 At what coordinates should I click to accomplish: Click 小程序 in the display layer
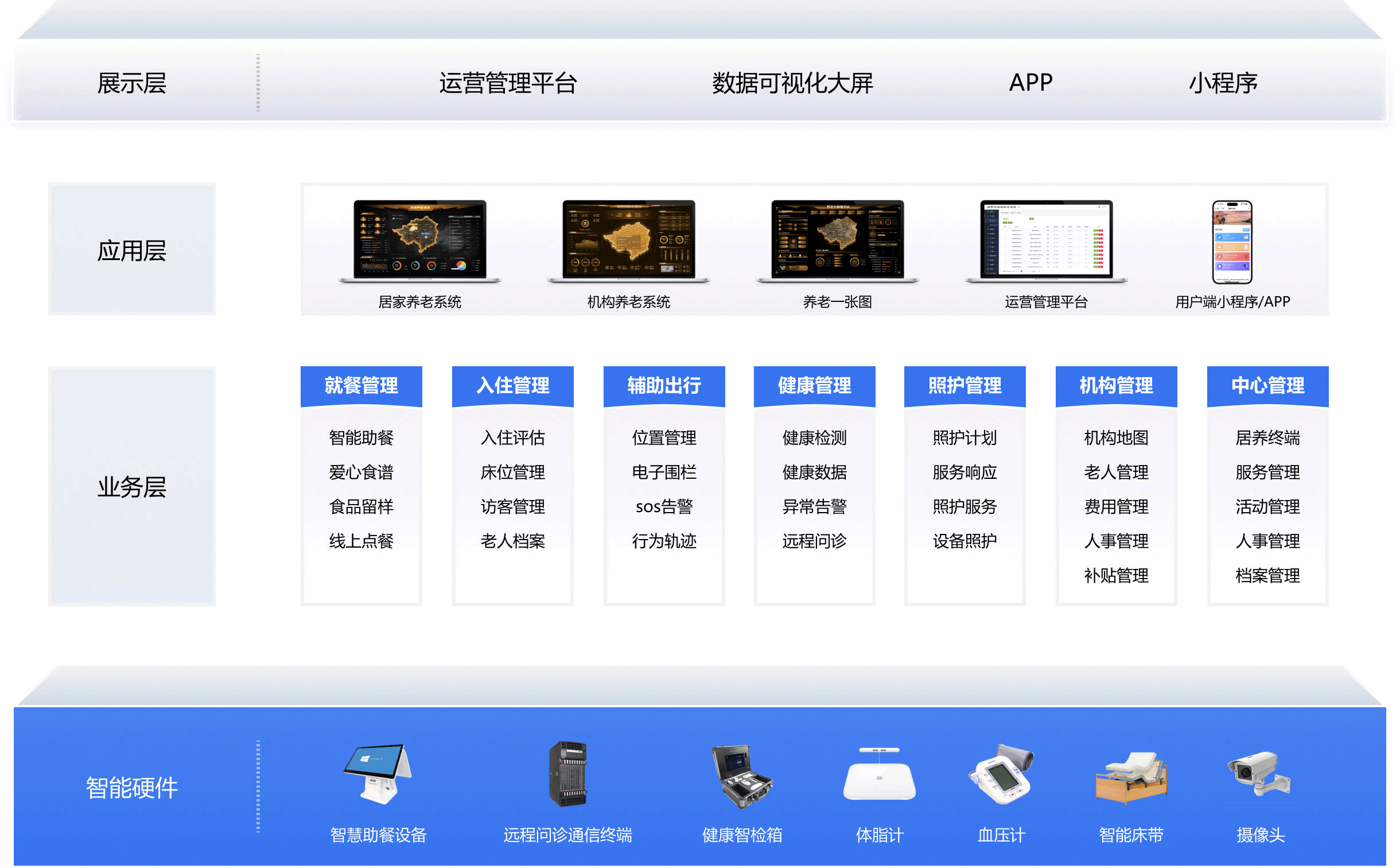tap(1223, 83)
